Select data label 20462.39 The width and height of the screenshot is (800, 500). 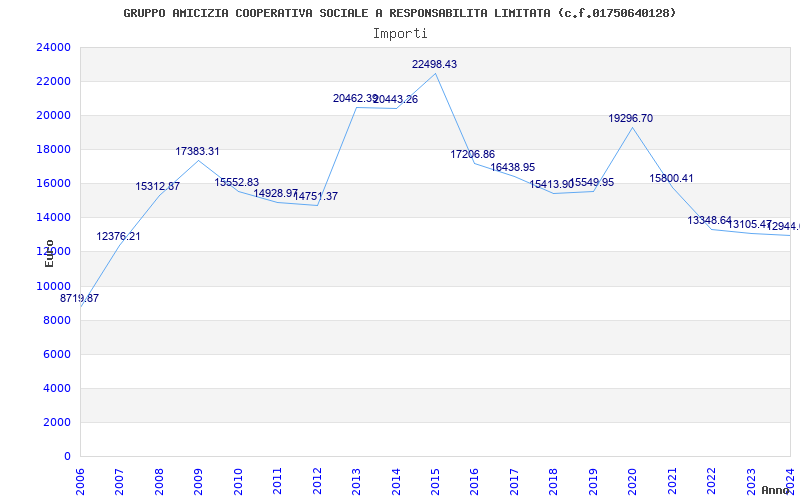click(x=355, y=98)
